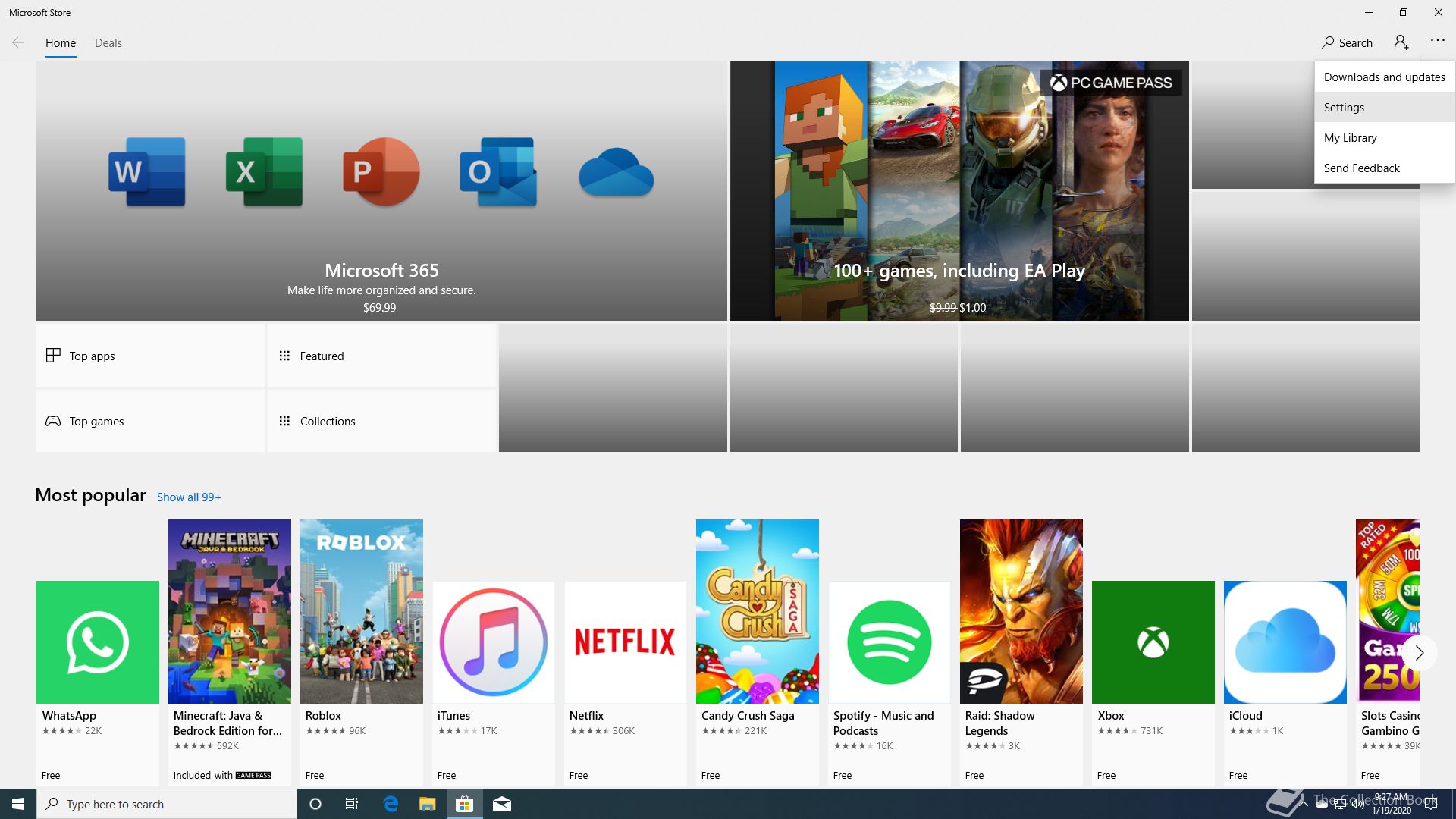Click Spotify - Music and Podcasts title

[883, 723]
